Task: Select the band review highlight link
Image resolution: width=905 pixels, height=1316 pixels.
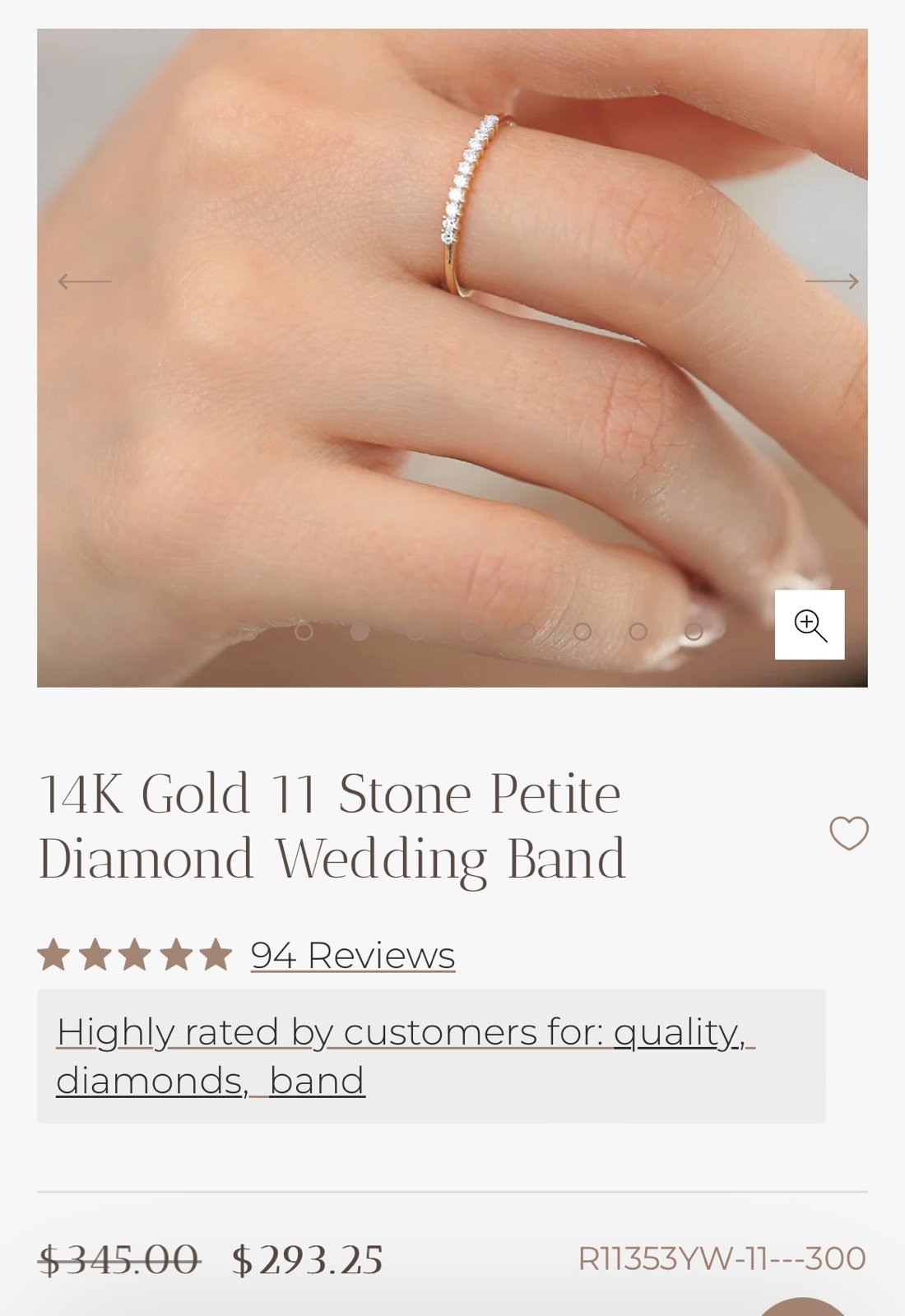Action: [317, 1081]
